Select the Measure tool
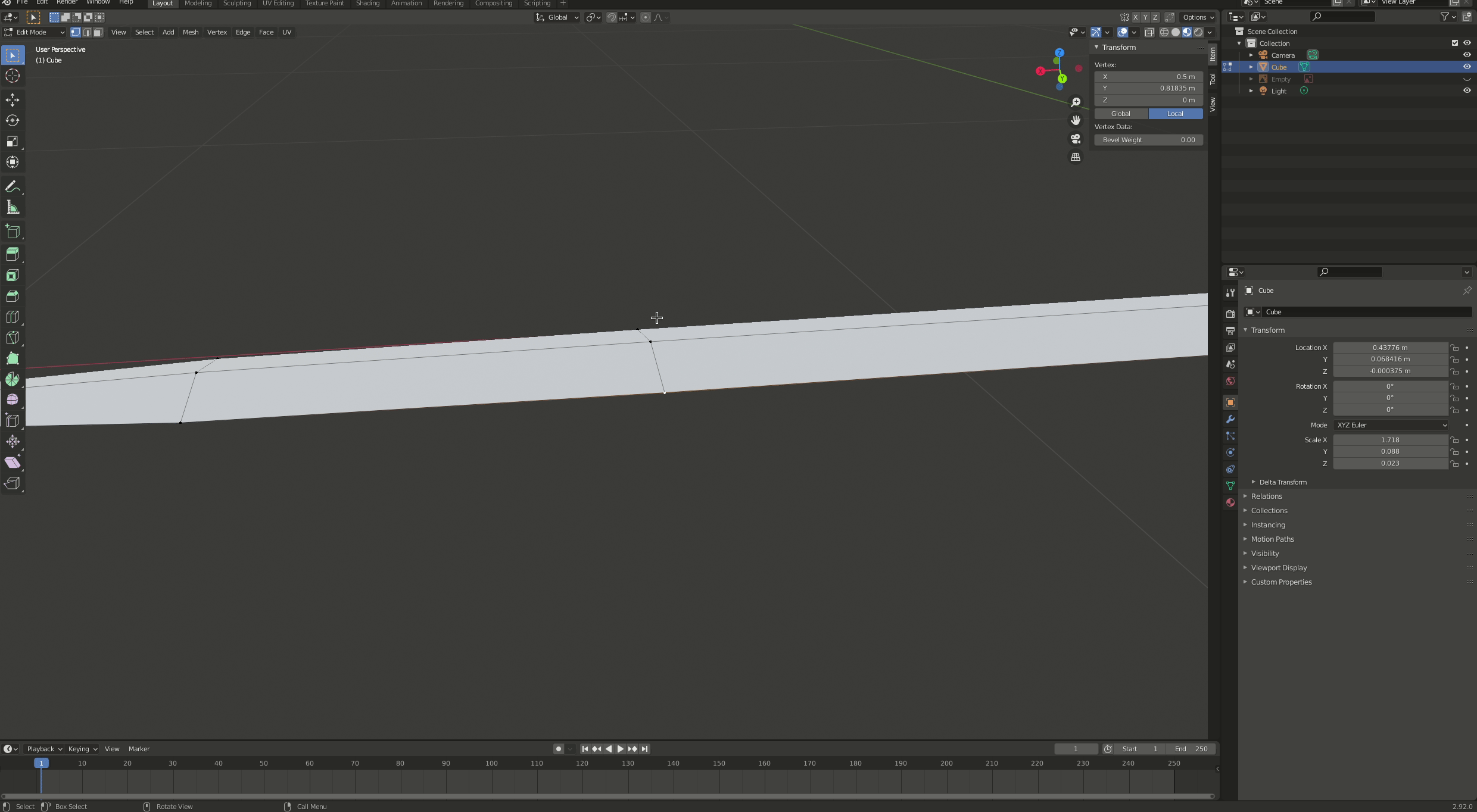Screen dimensions: 1477x812 [13, 207]
